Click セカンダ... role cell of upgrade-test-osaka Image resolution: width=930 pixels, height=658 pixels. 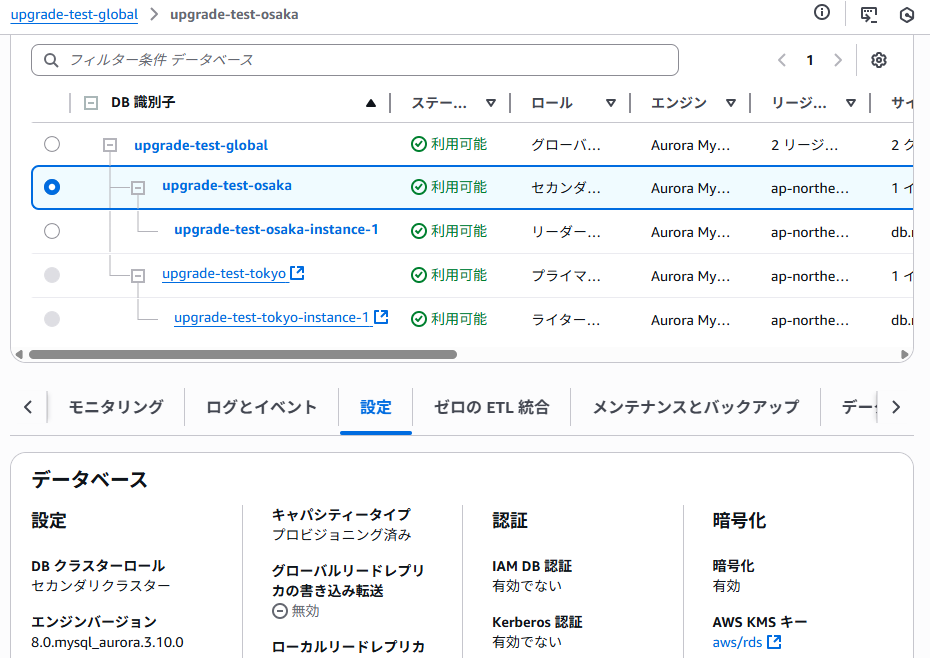click(x=566, y=188)
